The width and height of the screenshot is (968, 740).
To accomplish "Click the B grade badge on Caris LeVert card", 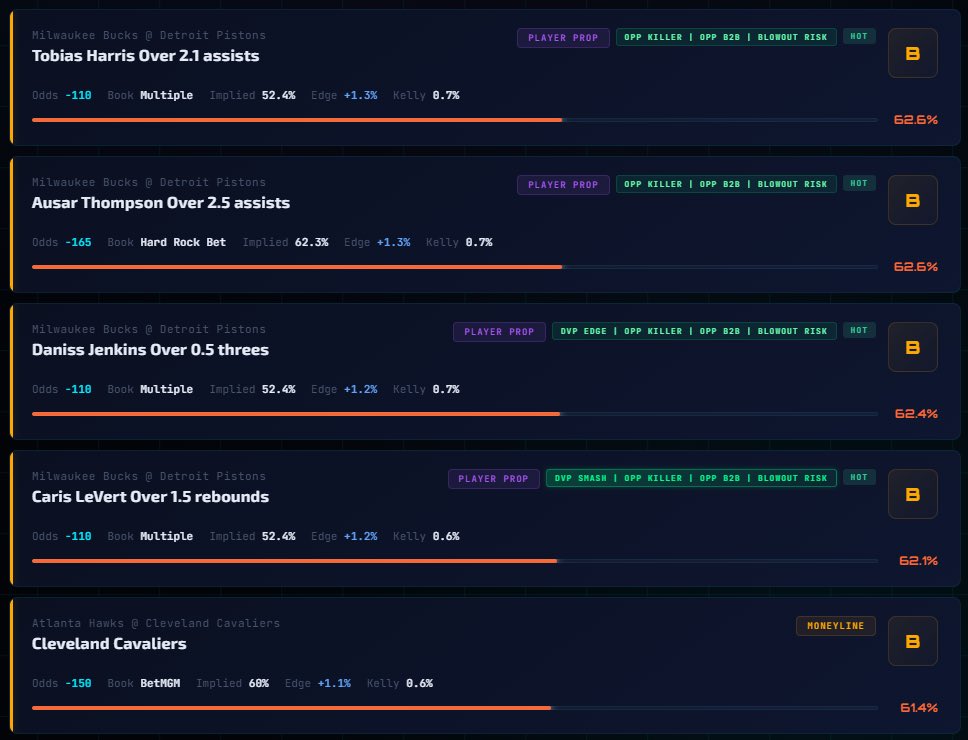I will coord(912,494).
